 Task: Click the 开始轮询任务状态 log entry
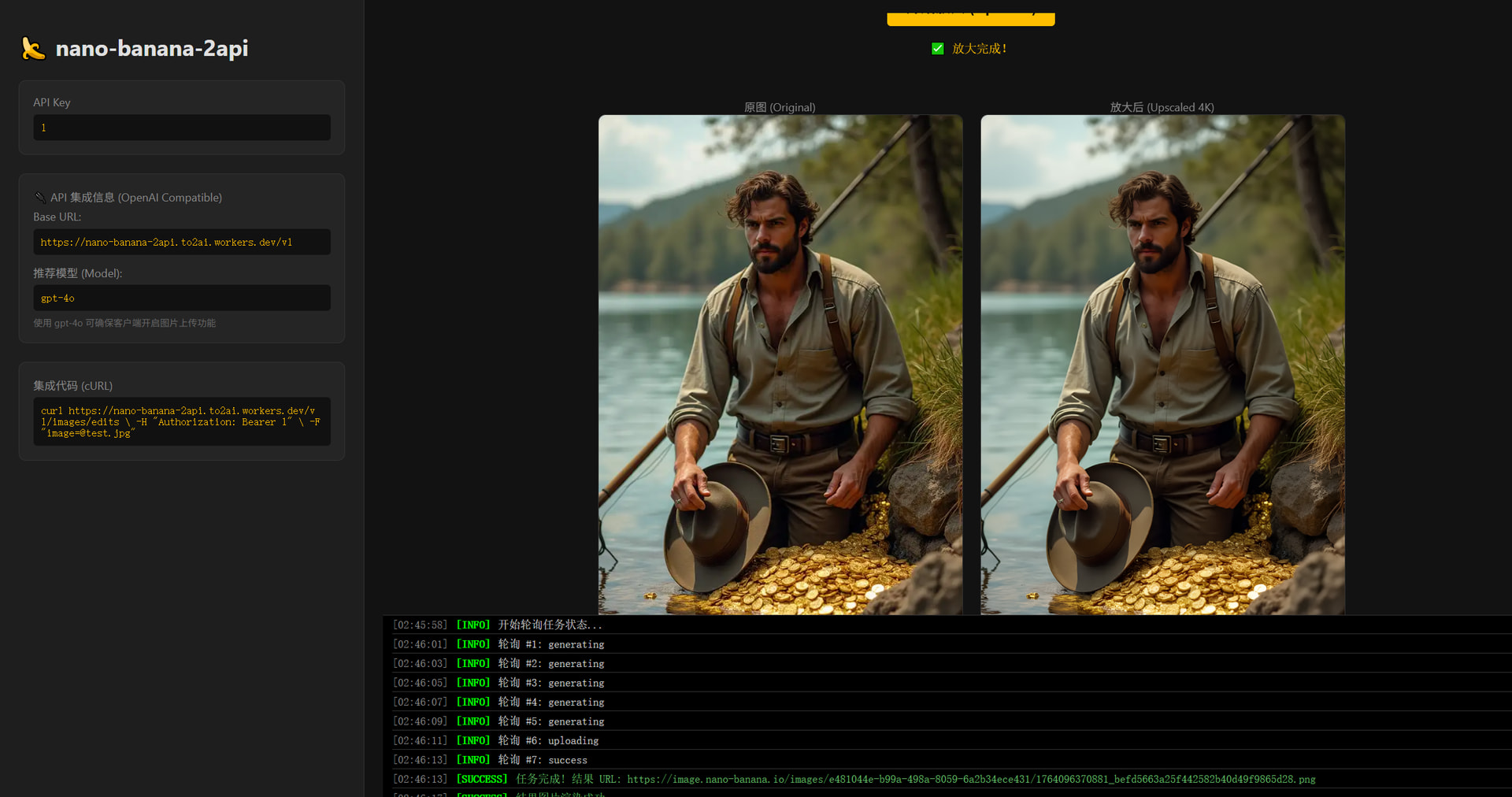pyautogui.click(x=550, y=625)
